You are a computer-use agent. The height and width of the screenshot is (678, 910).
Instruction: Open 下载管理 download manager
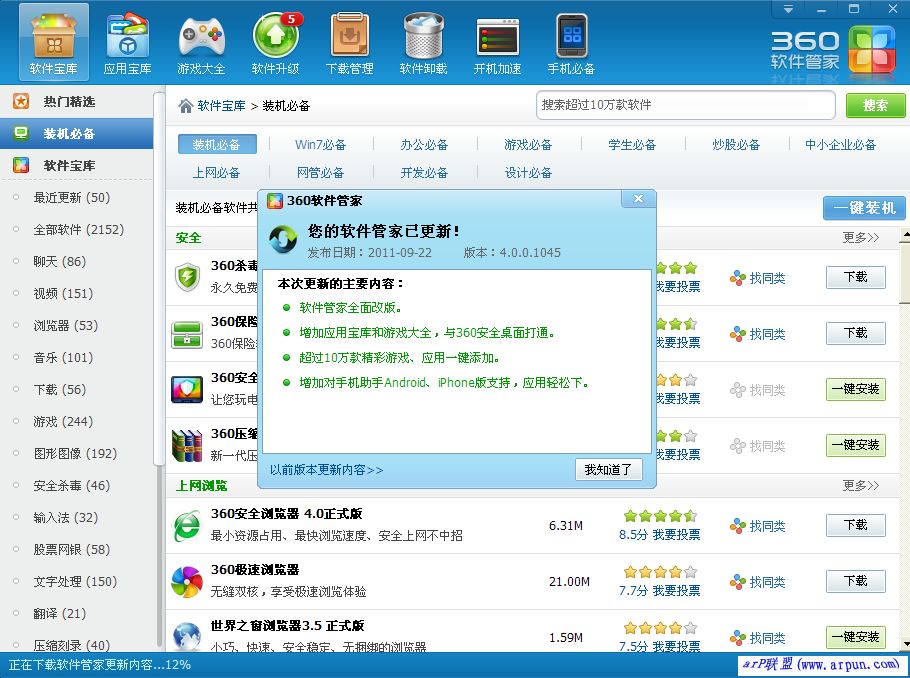click(x=349, y=42)
